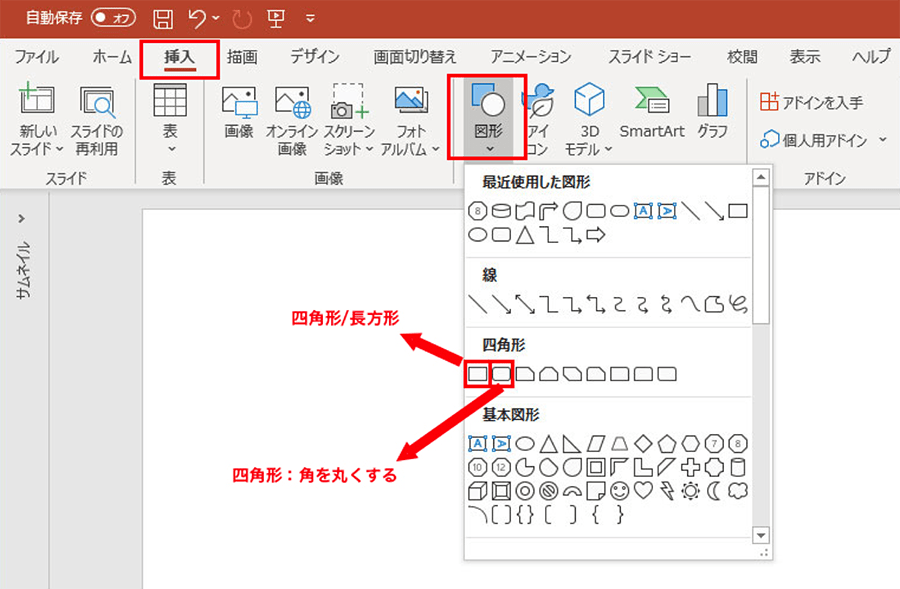Screen dimensions: 900x589
Task: Switch to the ホーム tab
Action: pyautogui.click(x=111, y=57)
